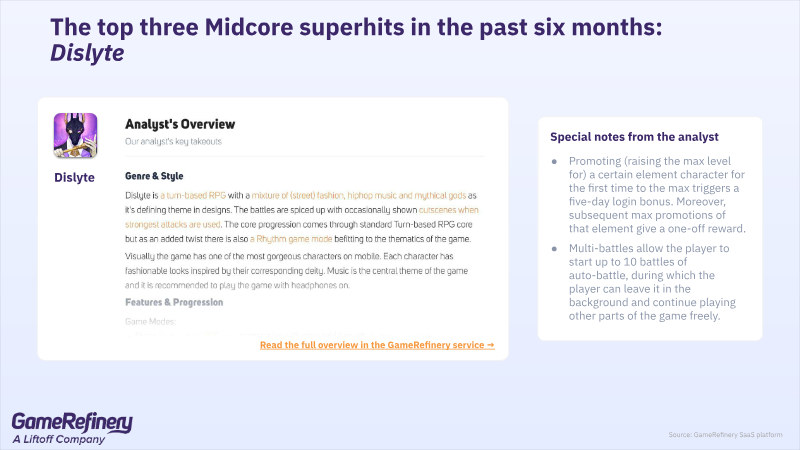Click the first bullet about promoting characters
The image size is (800, 450).
(657, 195)
